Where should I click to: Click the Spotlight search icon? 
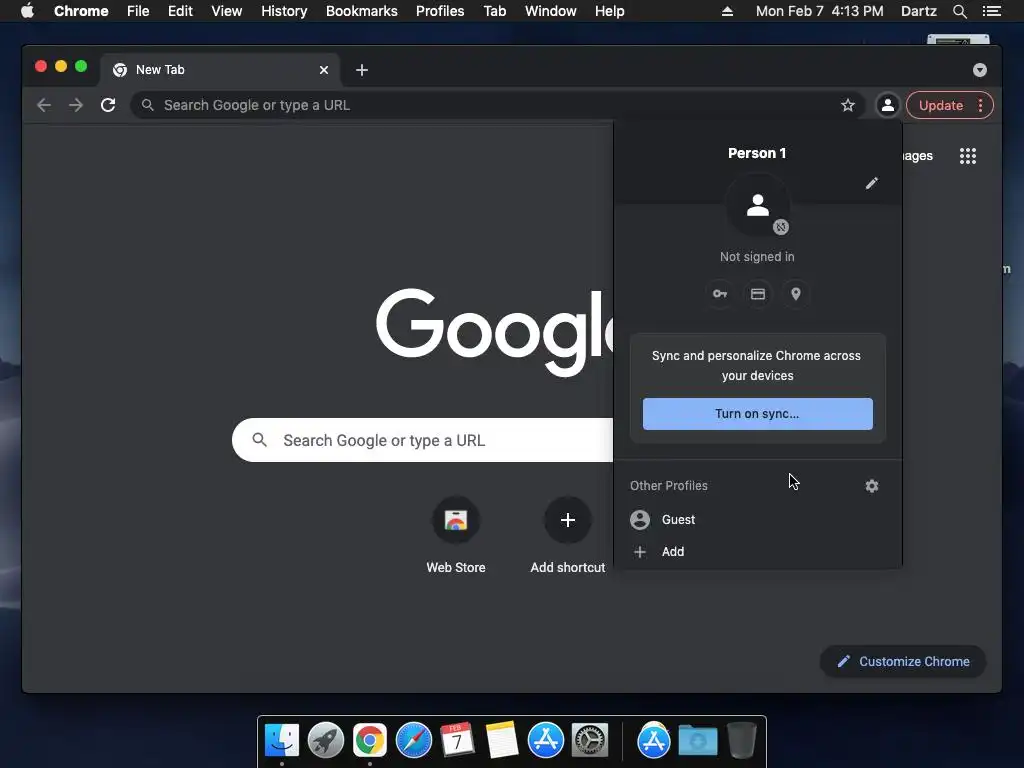[x=959, y=11]
